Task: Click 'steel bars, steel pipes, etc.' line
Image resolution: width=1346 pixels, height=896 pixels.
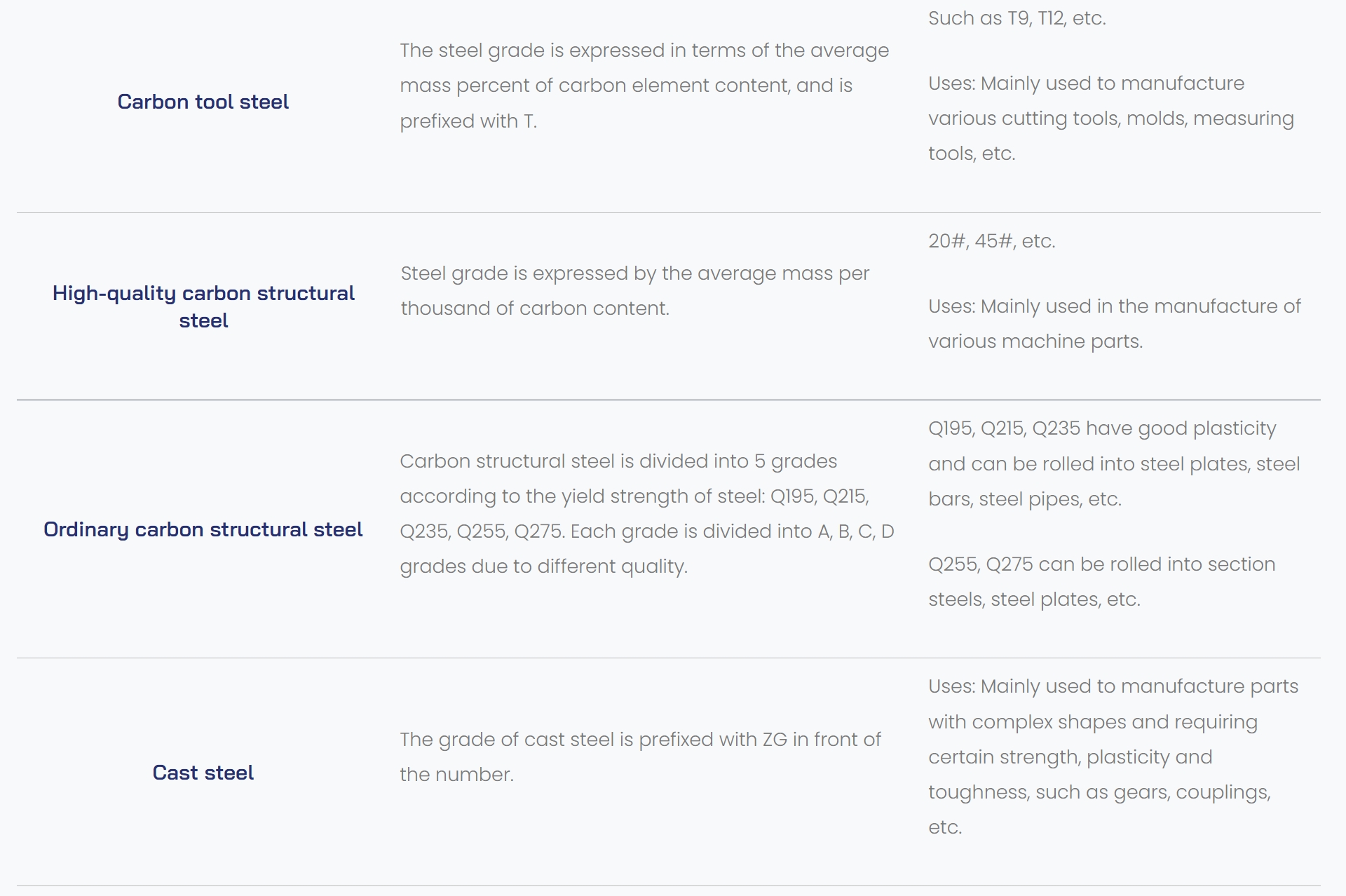Action: click(x=1025, y=499)
